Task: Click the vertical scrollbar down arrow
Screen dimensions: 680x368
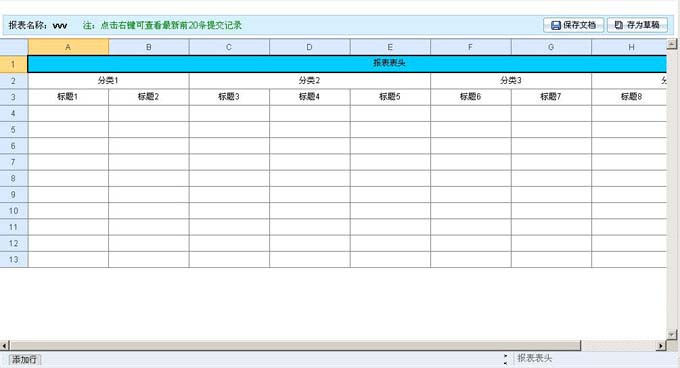Action: click(x=672, y=335)
